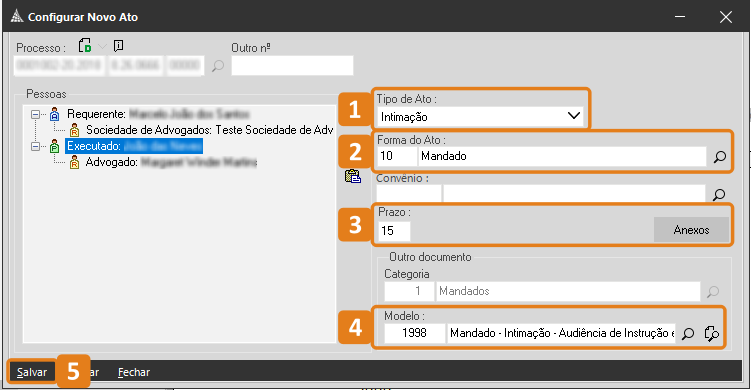Screen dimensions: 751x390
Task: Click the Modelo description field
Action: (x=561, y=333)
